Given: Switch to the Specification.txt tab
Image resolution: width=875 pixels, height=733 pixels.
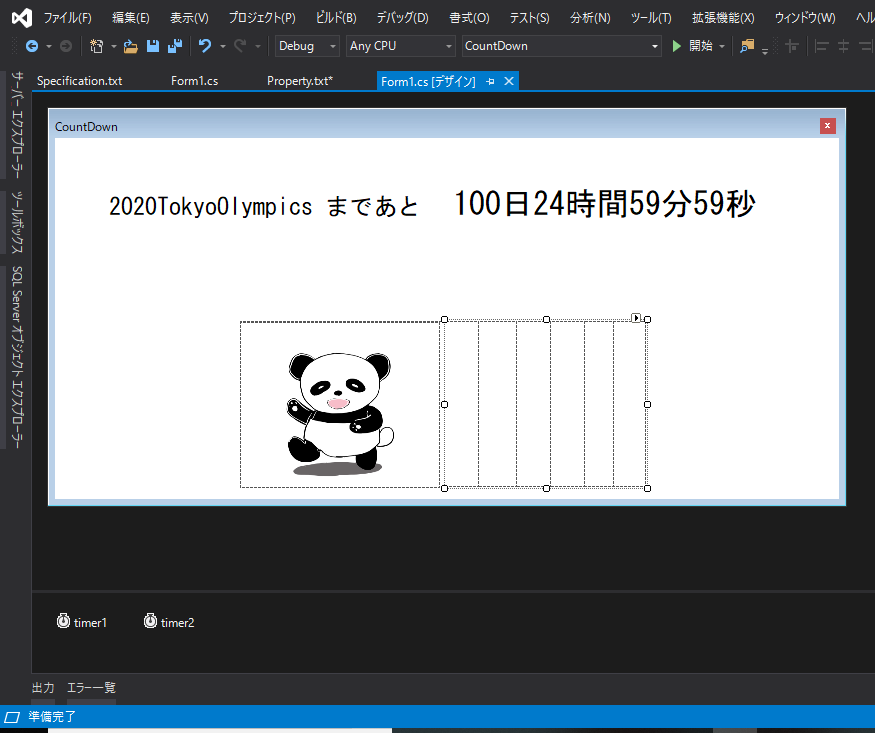Looking at the screenshot, I should (x=79, y=81).
